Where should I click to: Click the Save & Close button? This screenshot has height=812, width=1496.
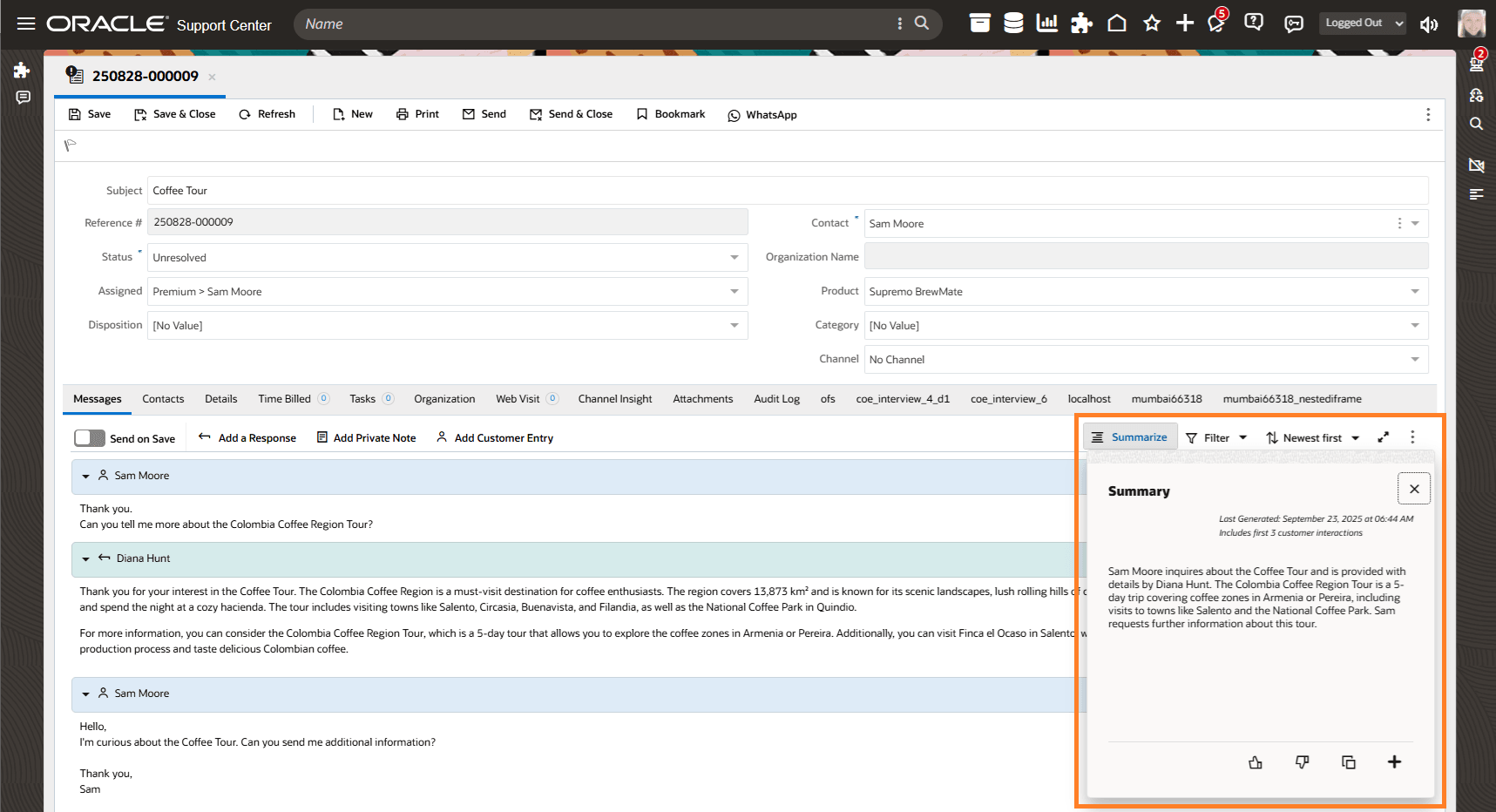coord(174,114)
